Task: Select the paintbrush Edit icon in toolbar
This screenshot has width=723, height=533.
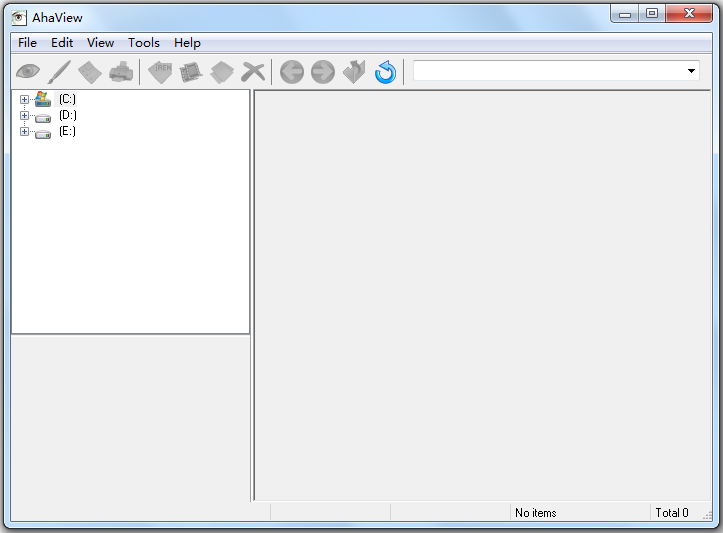Action: click(x=59, y=72)
